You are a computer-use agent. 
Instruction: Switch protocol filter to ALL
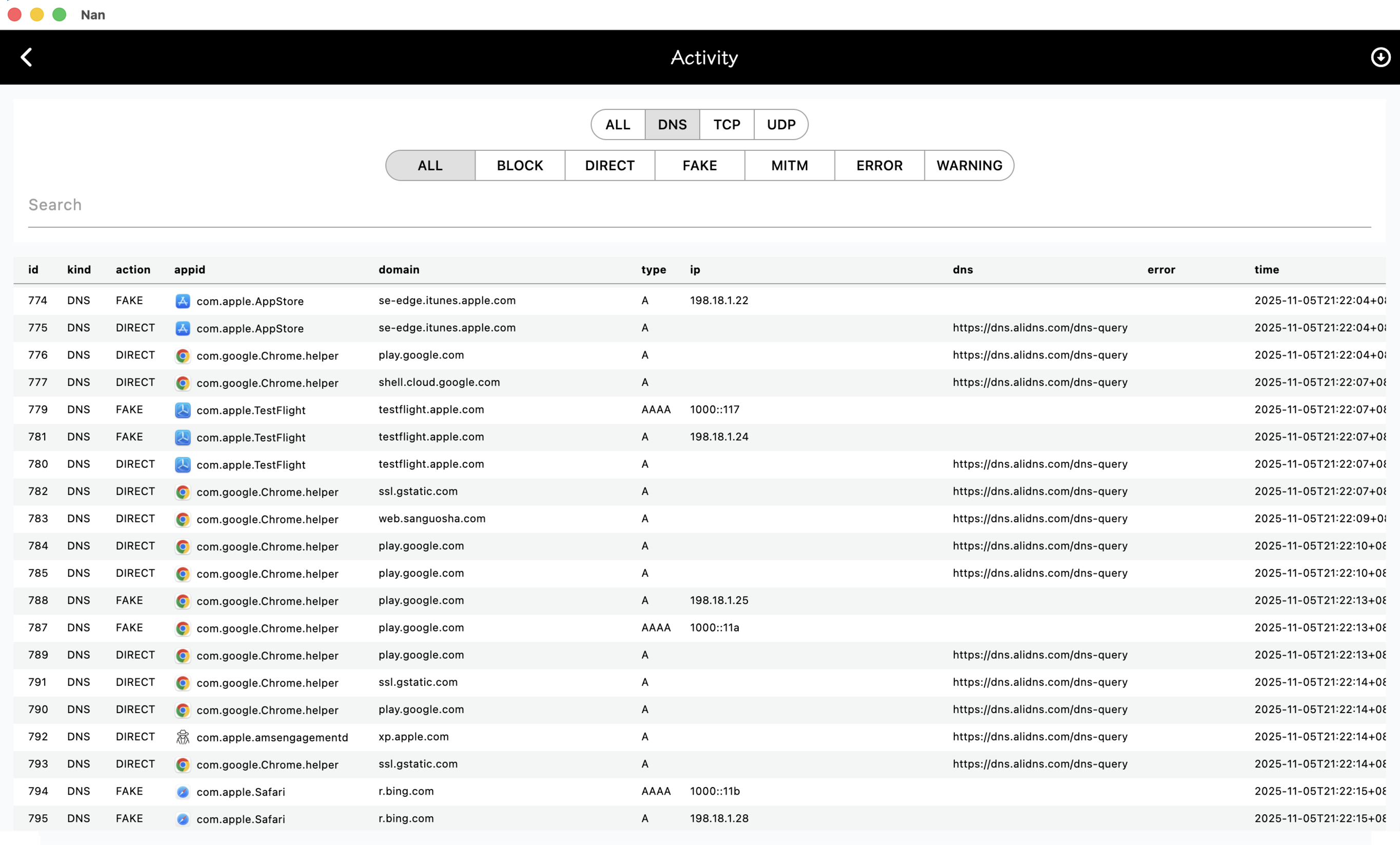point(618,125)
